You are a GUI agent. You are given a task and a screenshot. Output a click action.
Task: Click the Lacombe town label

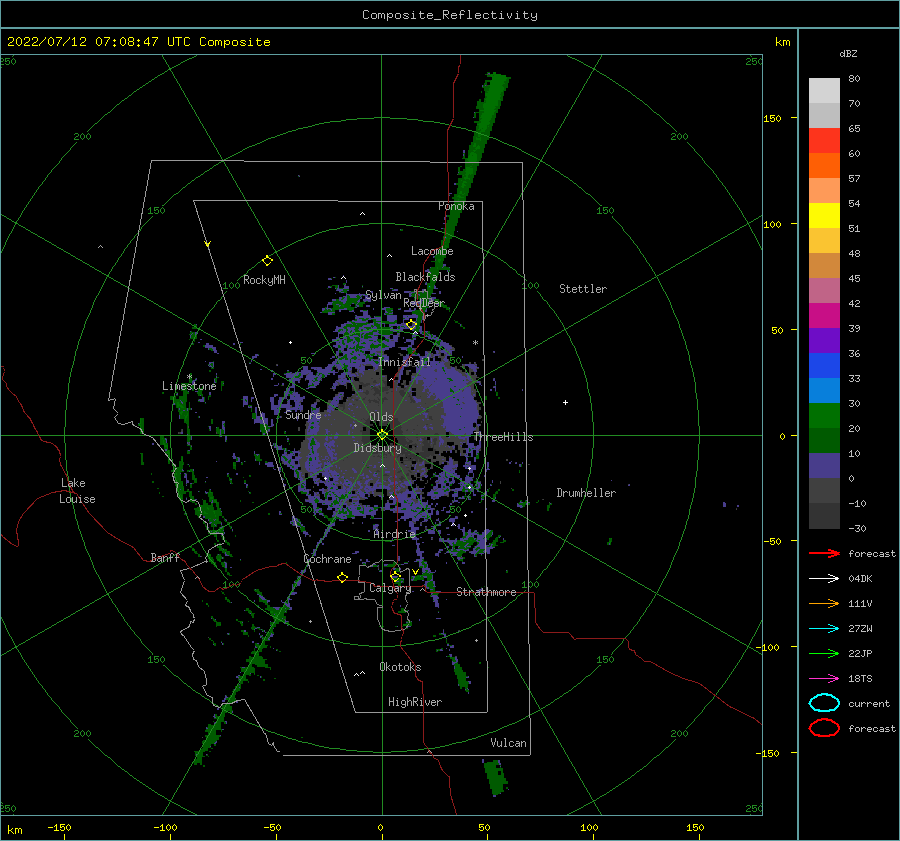click(432, 251)
